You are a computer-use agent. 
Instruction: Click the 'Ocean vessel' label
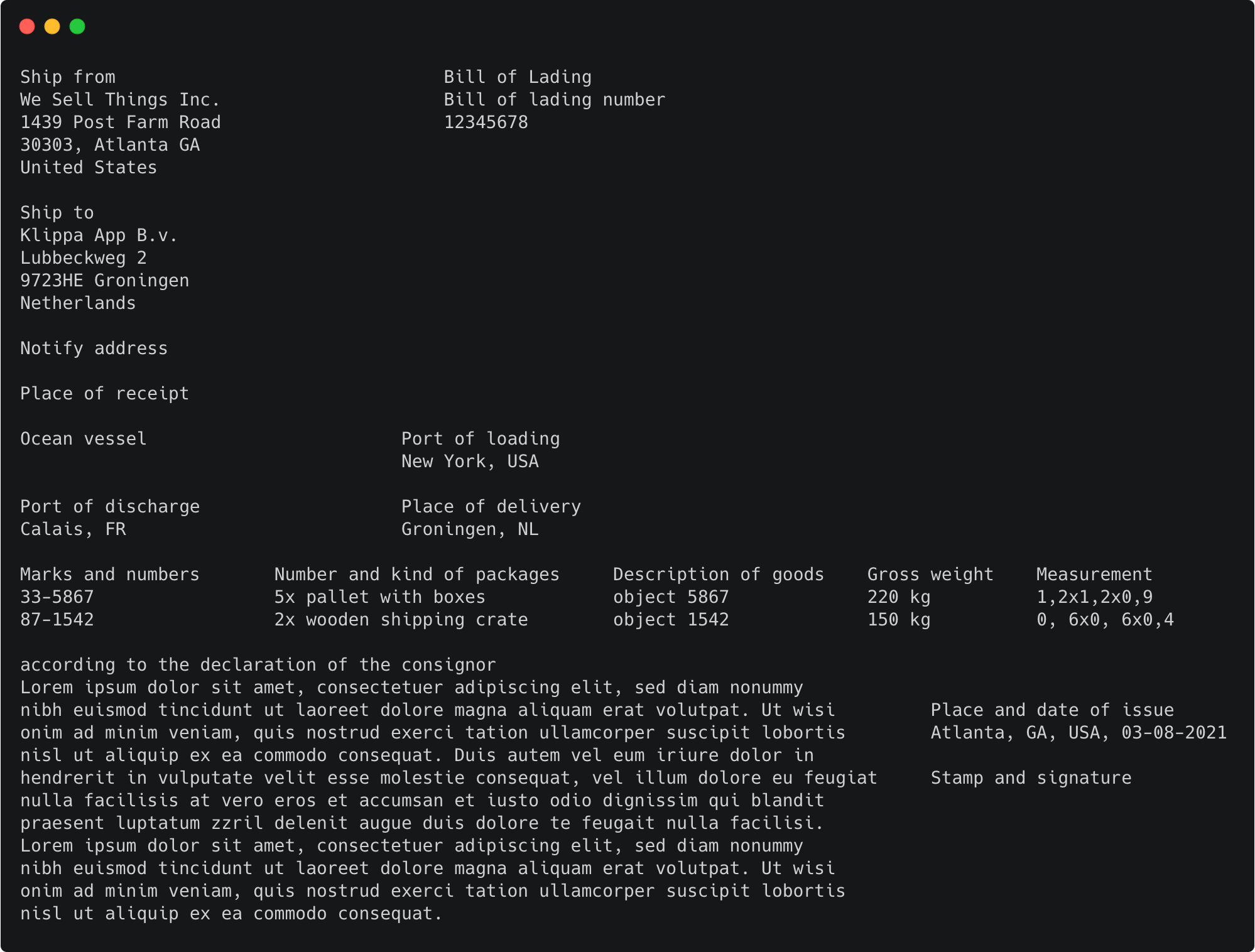[84, 439]
